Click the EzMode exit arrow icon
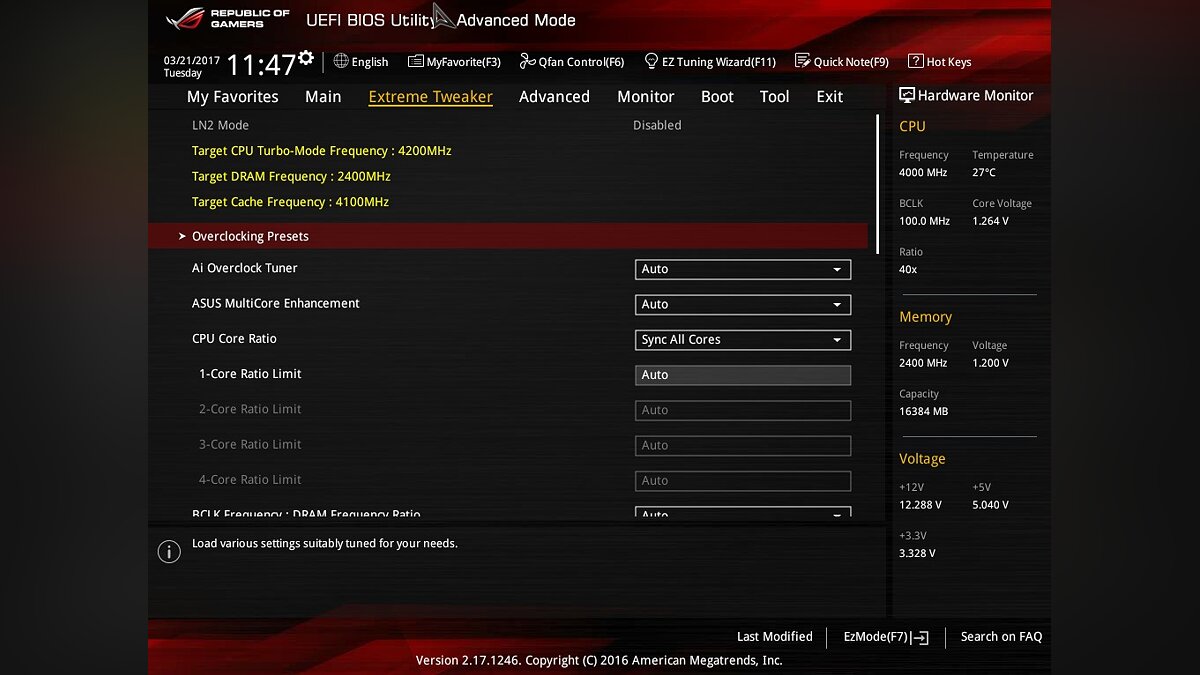The width and height of the screenshot is (1200, 675). tap(920, 637)
